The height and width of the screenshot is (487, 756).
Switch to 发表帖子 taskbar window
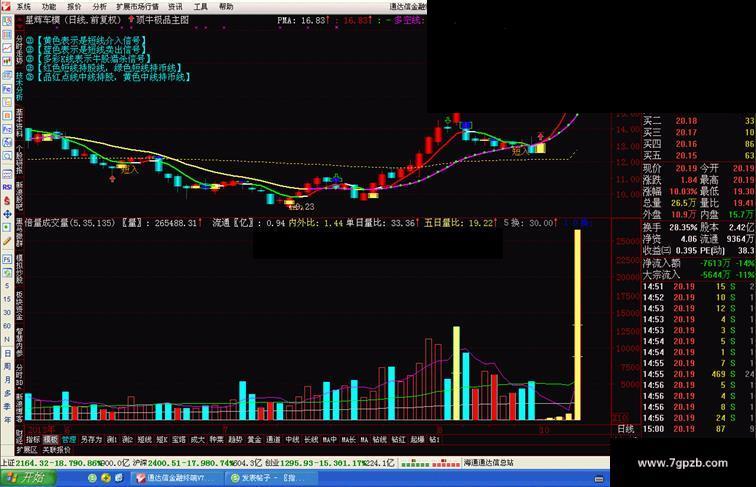coord(272,478)
